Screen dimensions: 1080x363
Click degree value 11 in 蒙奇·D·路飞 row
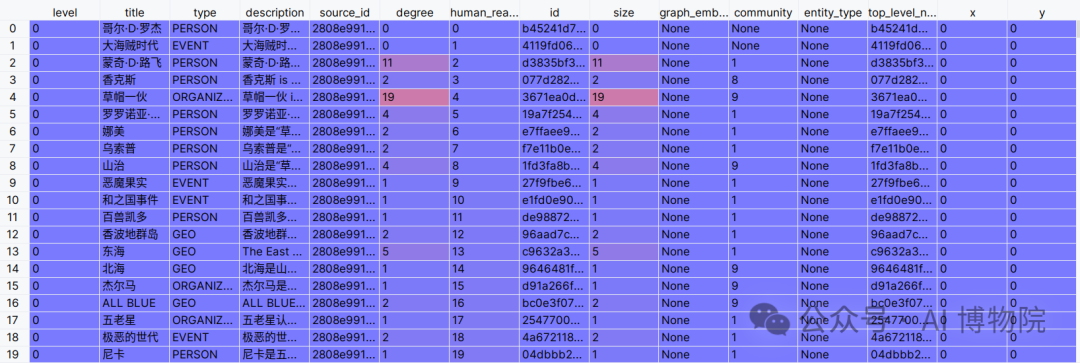click(x=414, y=63)
